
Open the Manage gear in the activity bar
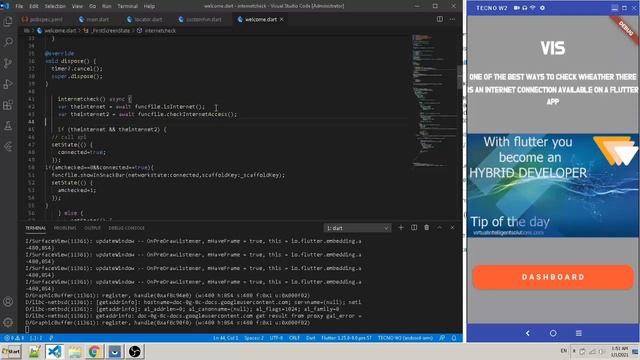pos(8,322)
